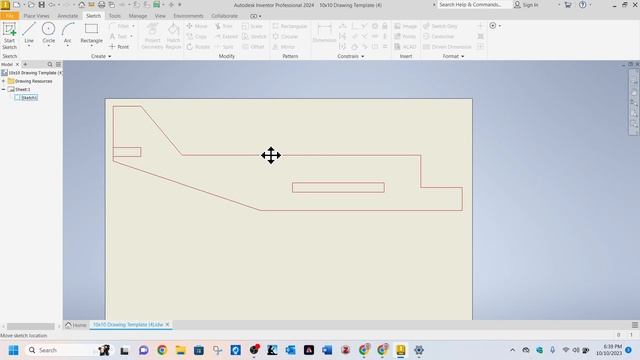
Task: Add a new browser panel tab with plus
Action: [x=25, y=64]
